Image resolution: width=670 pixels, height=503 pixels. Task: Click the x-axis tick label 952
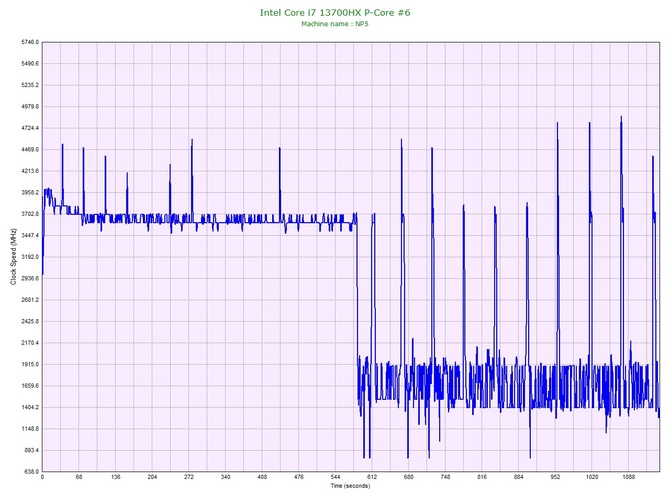click(555, 477)
